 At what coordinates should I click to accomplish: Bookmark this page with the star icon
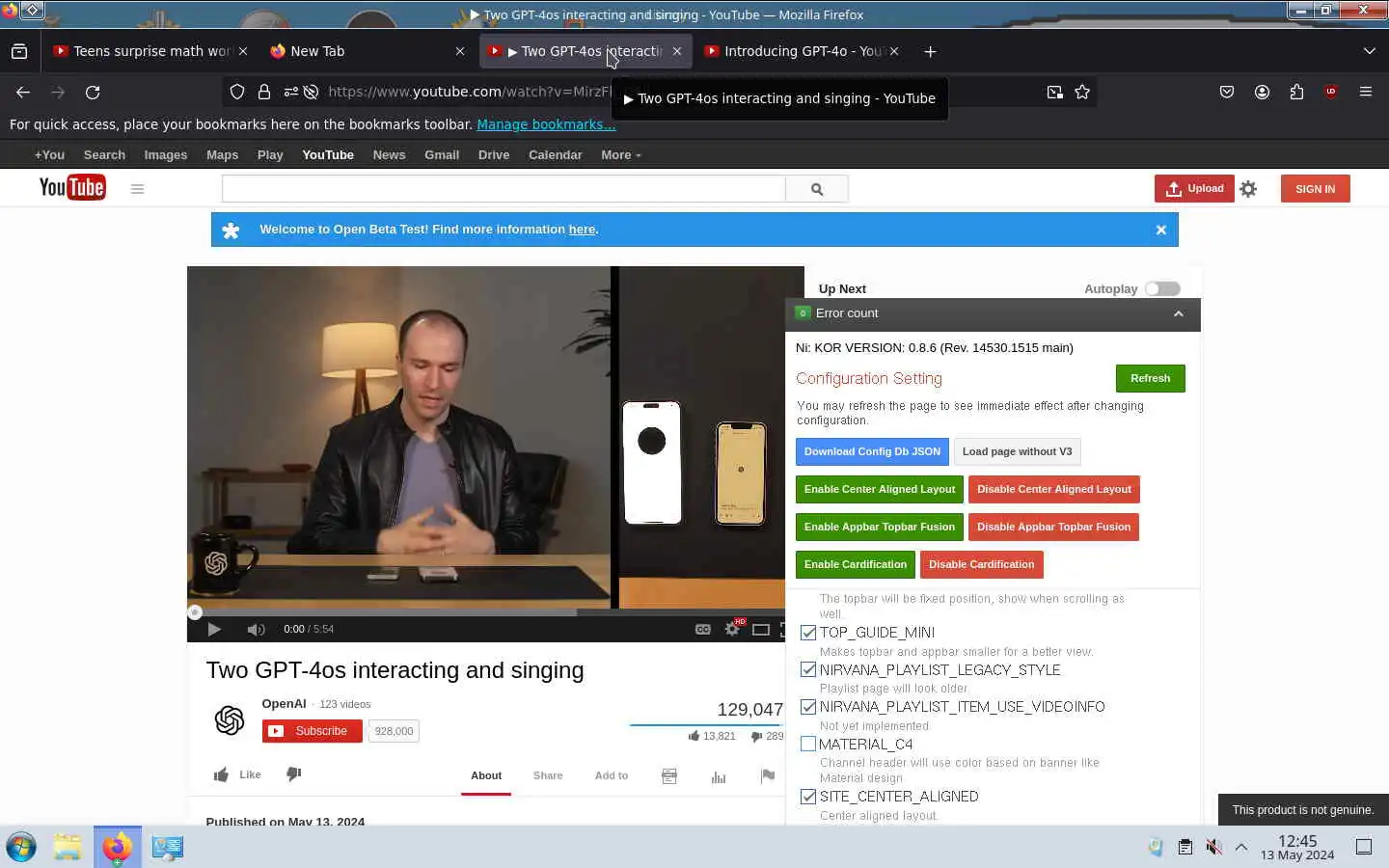[x=1082, y=92]
